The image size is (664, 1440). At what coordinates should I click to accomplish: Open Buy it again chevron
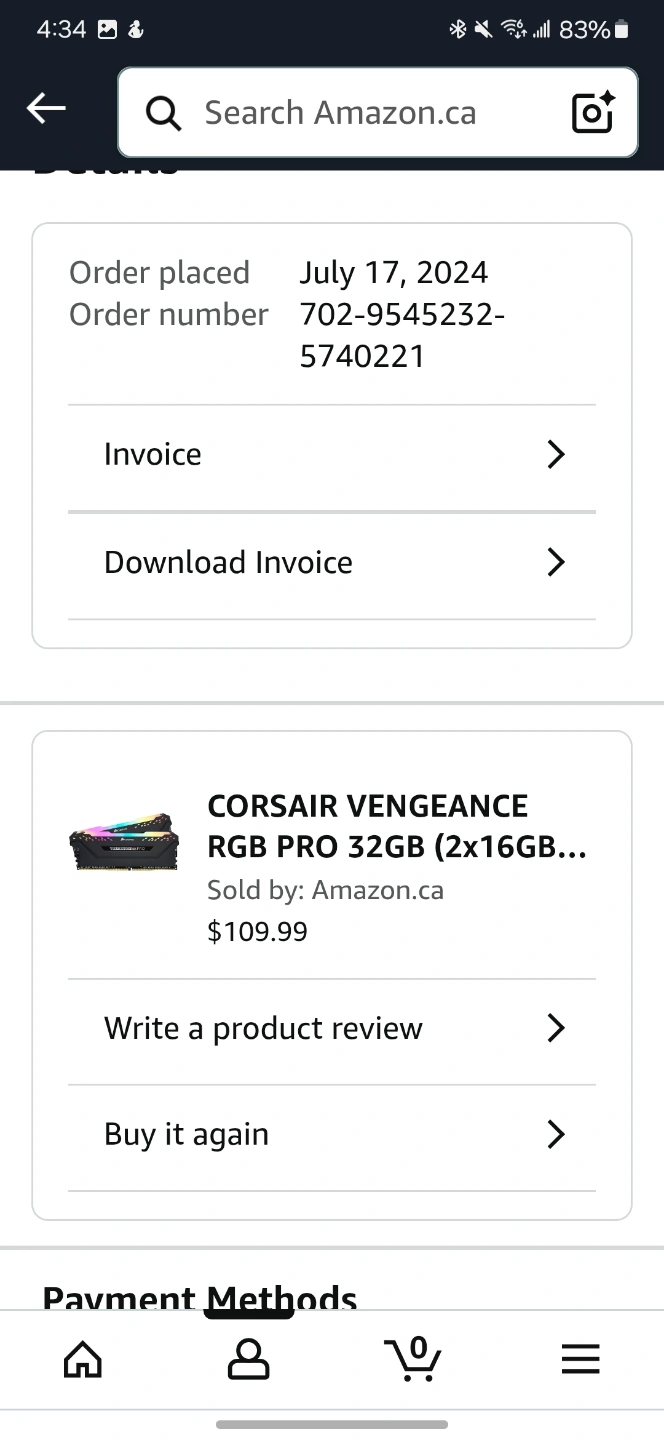557,1134
